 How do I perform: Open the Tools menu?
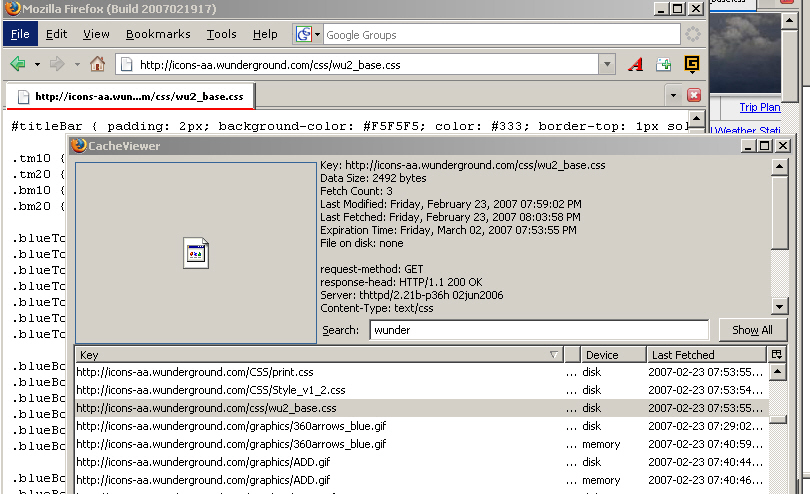(222, 34)
